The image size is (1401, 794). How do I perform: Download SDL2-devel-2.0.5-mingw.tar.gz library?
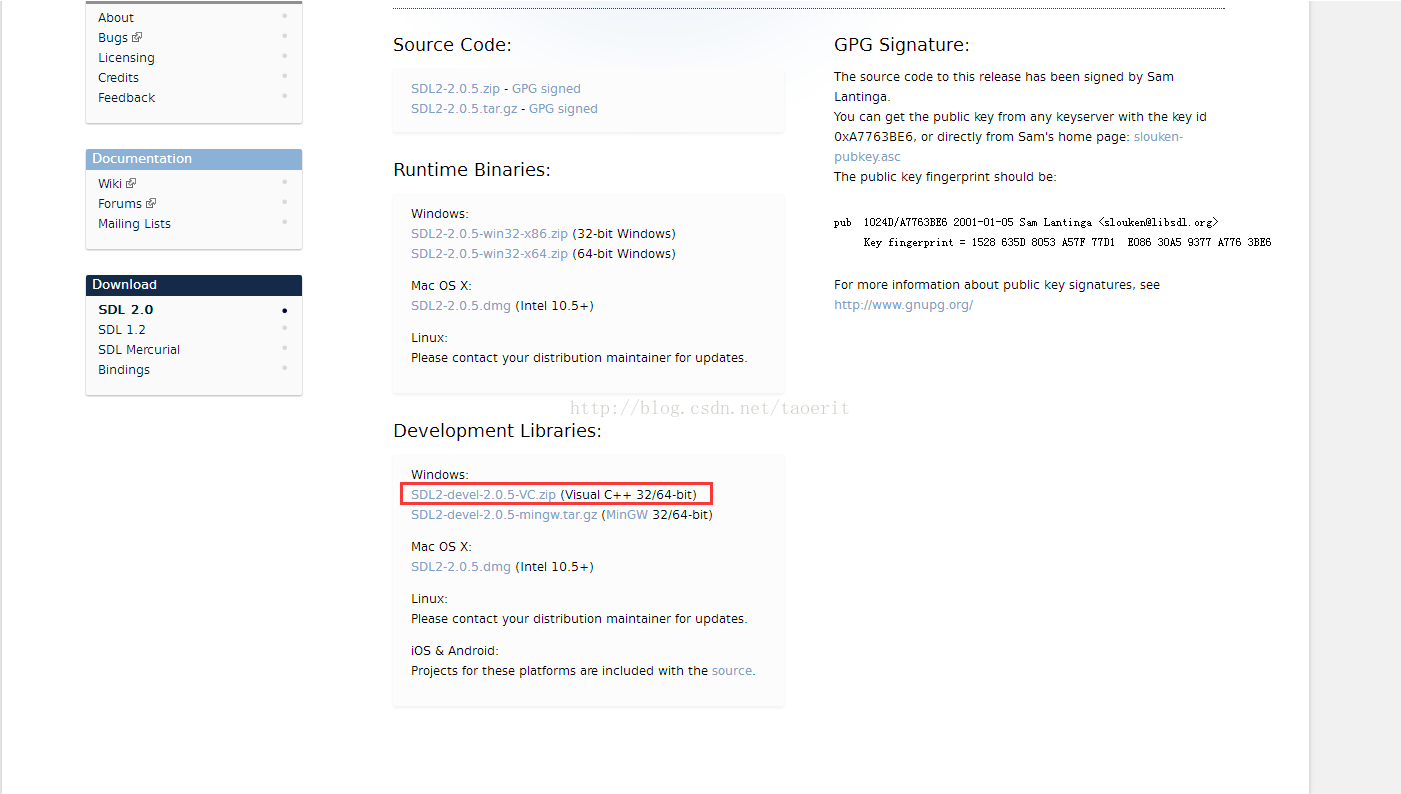click(504, 515)
